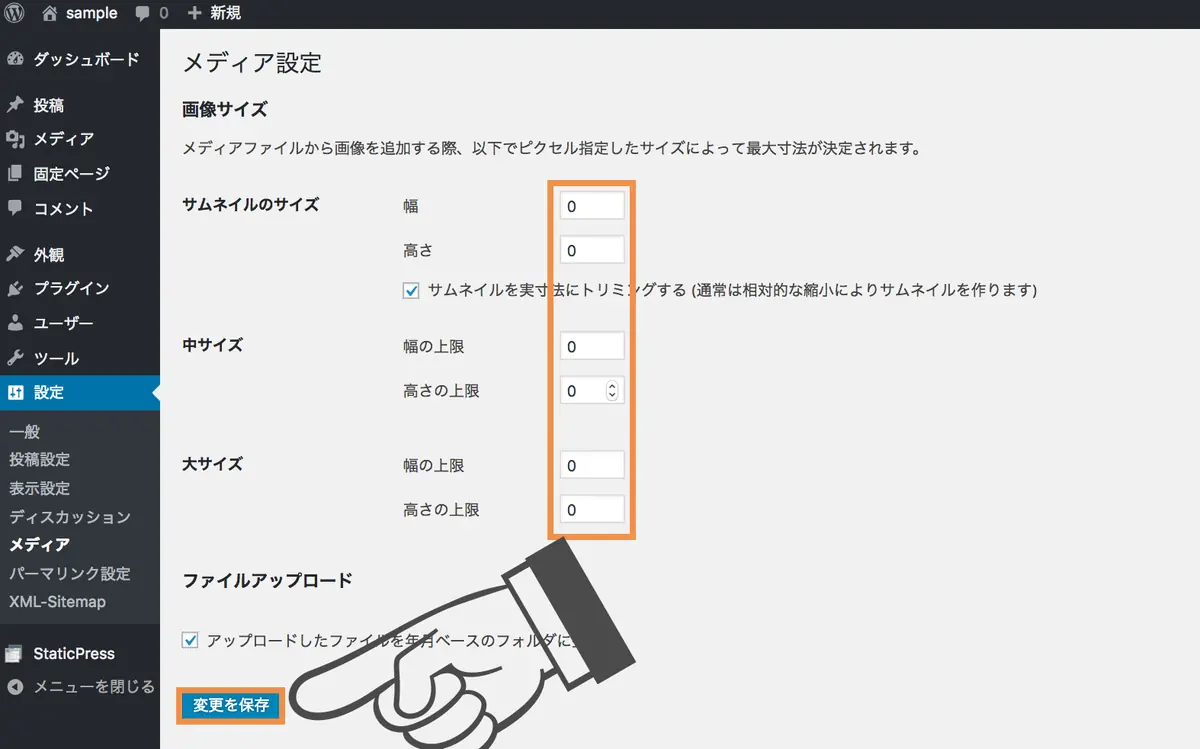Toggle サムネイルを実寸法にトリミングする checkbox
Viewport: 1200px width, 749px height.
pos(411,291)
